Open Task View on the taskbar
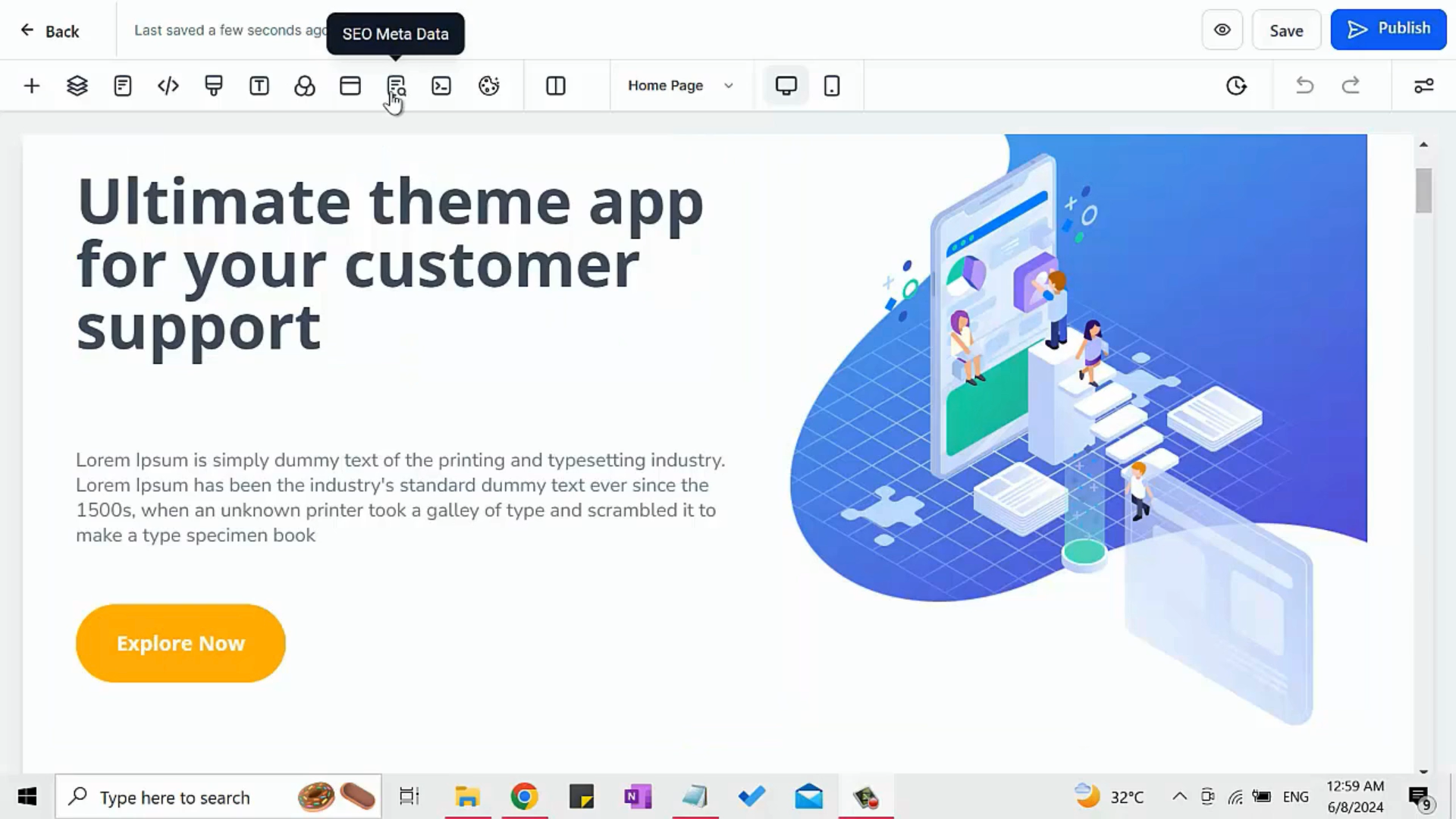This screenshot has width=1456, height=819. (409, 797)
